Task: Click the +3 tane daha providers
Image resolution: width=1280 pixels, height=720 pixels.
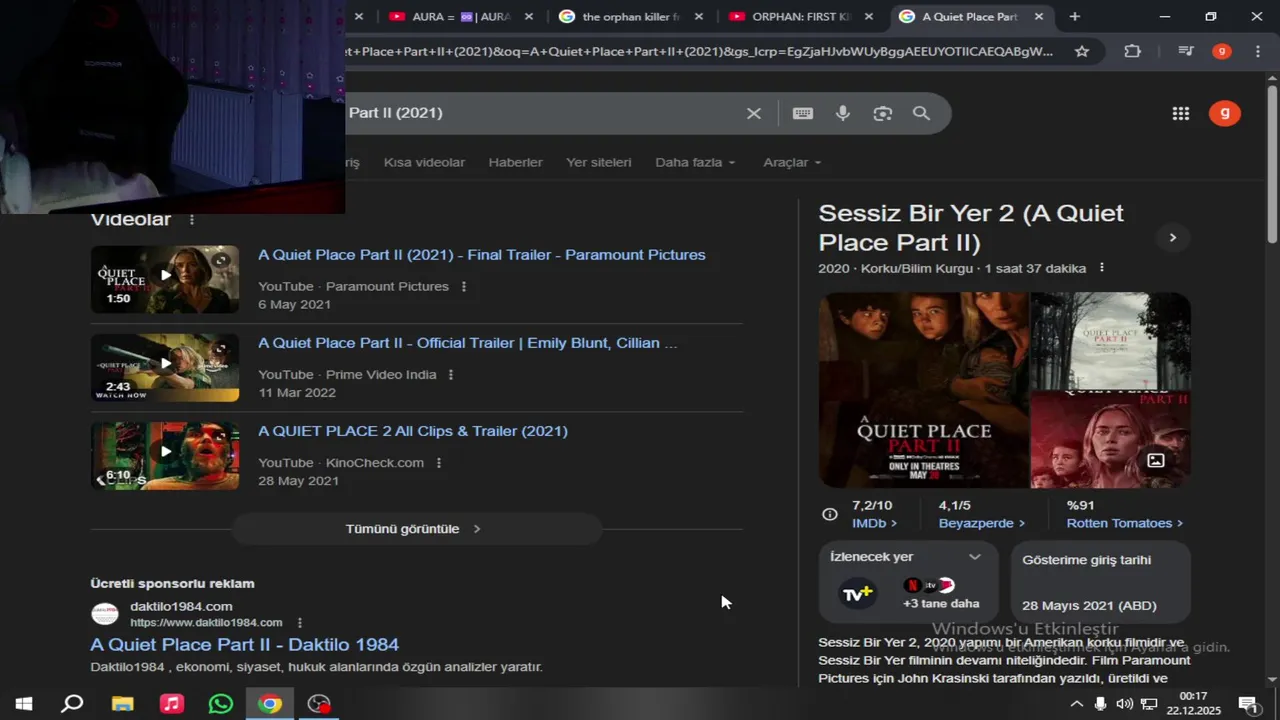Action: (941, 603)
